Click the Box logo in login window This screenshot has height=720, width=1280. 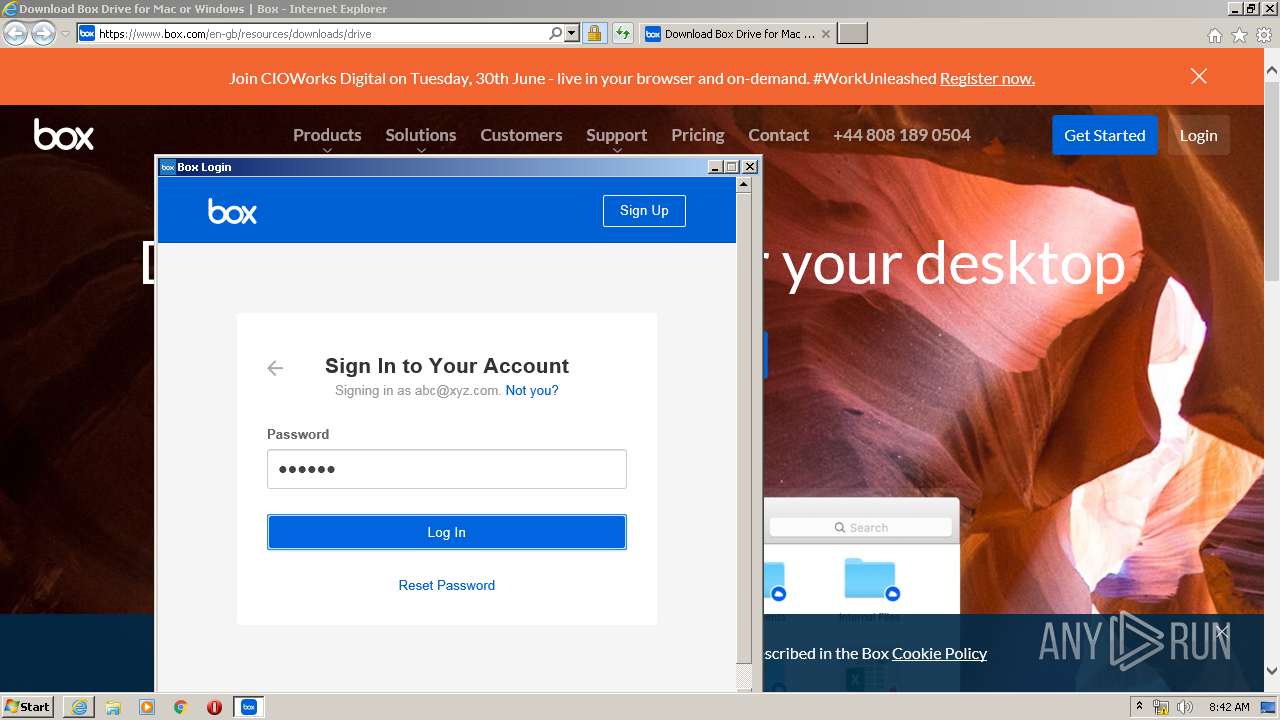click(232, 211)
